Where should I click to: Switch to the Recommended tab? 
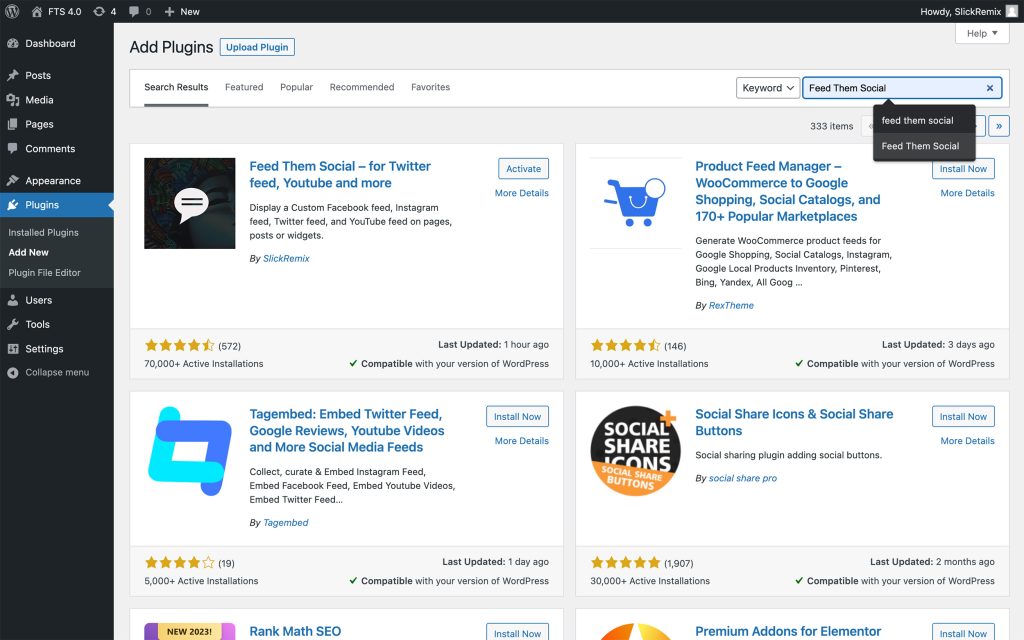(362, 87)
